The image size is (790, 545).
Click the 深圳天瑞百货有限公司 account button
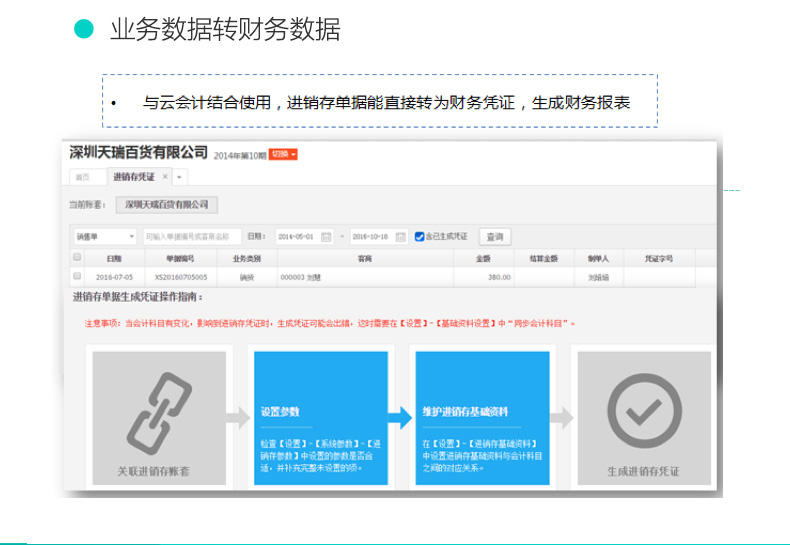pos(166,205)
